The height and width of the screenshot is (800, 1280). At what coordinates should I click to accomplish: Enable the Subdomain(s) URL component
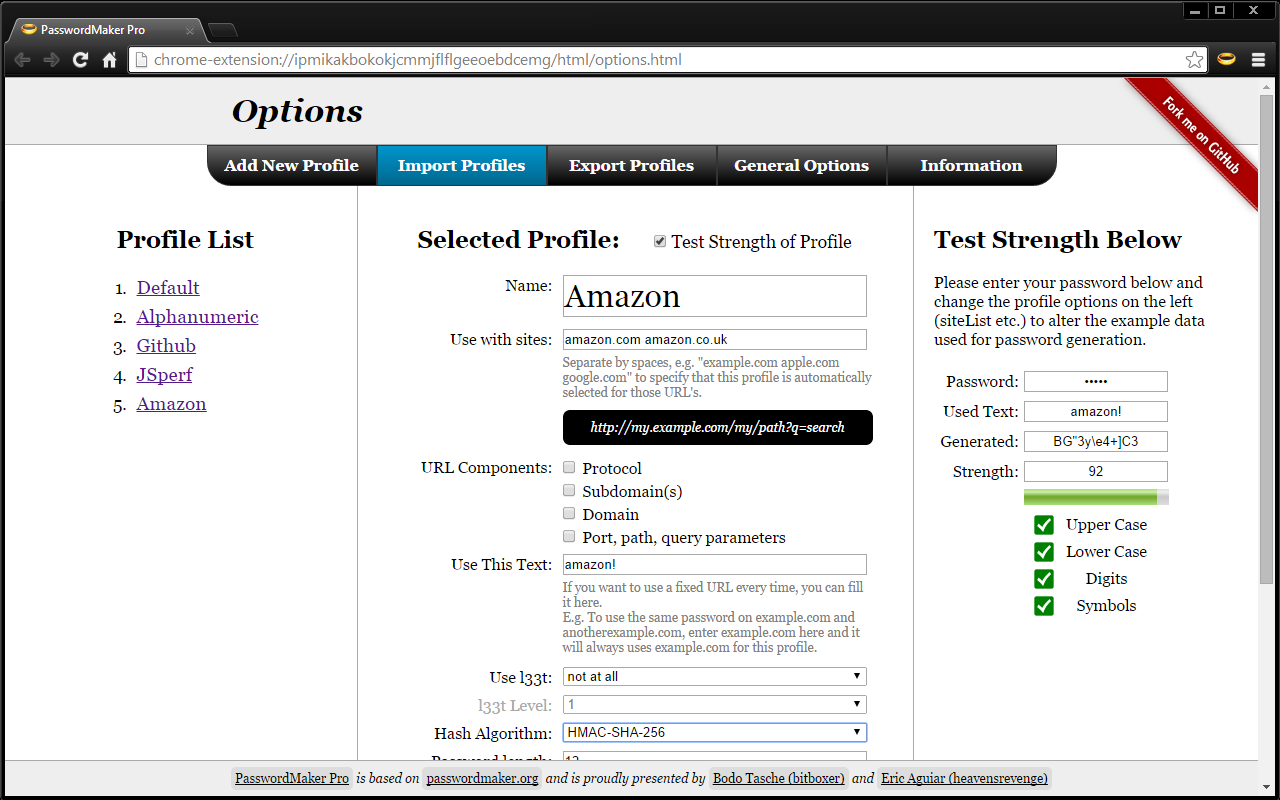(569, 490)
